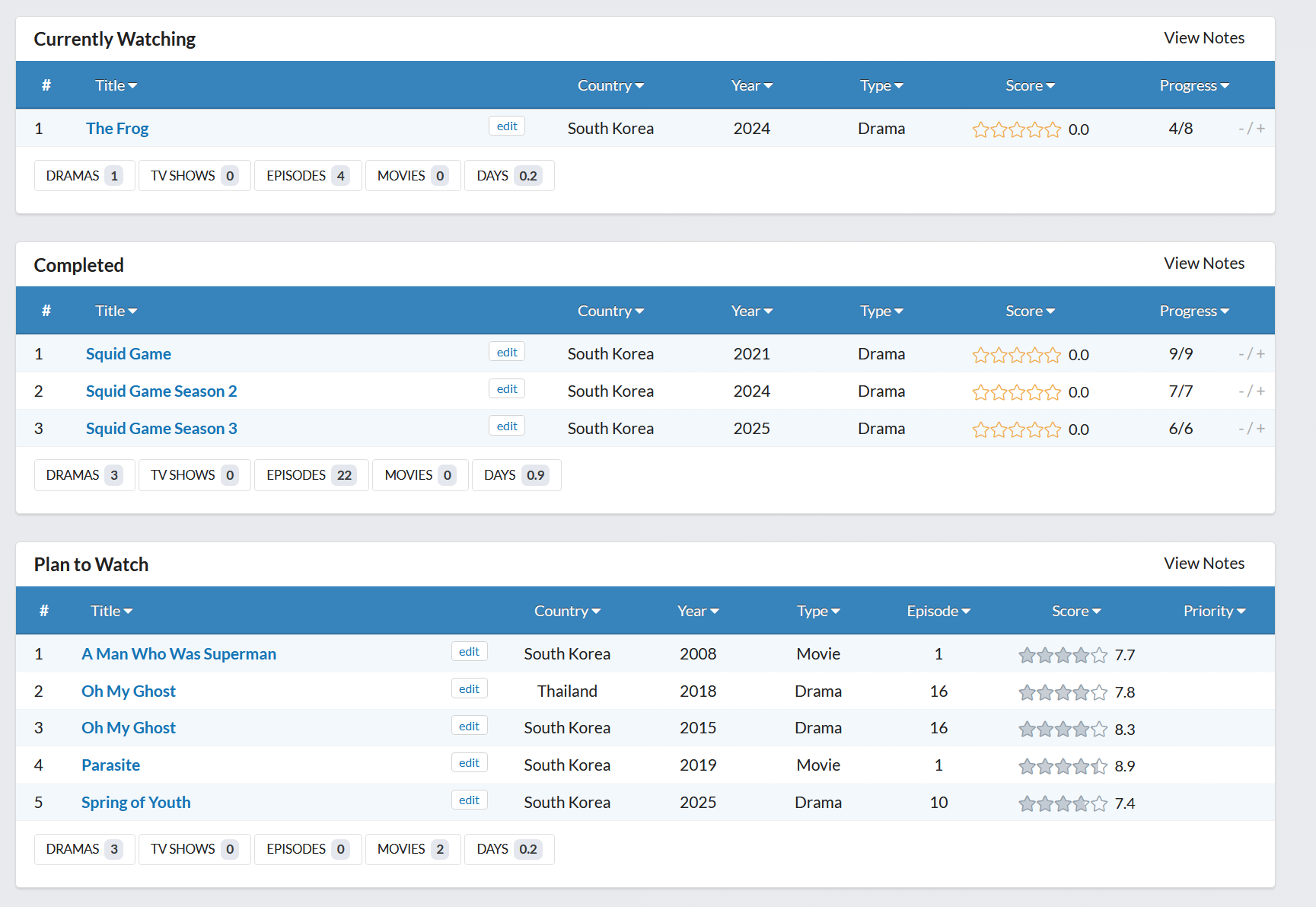1316x907 pixels.
Task: Open View Notes for Completed
Action: pyautogui.click(x=1204, y=263)
